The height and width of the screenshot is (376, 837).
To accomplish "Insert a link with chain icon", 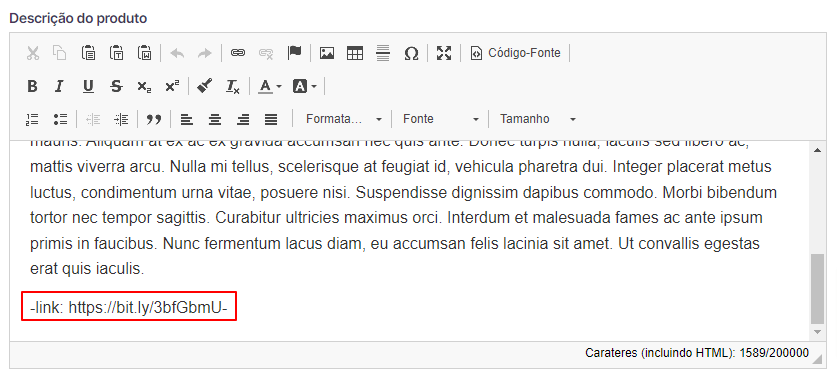I will point(238,53).
